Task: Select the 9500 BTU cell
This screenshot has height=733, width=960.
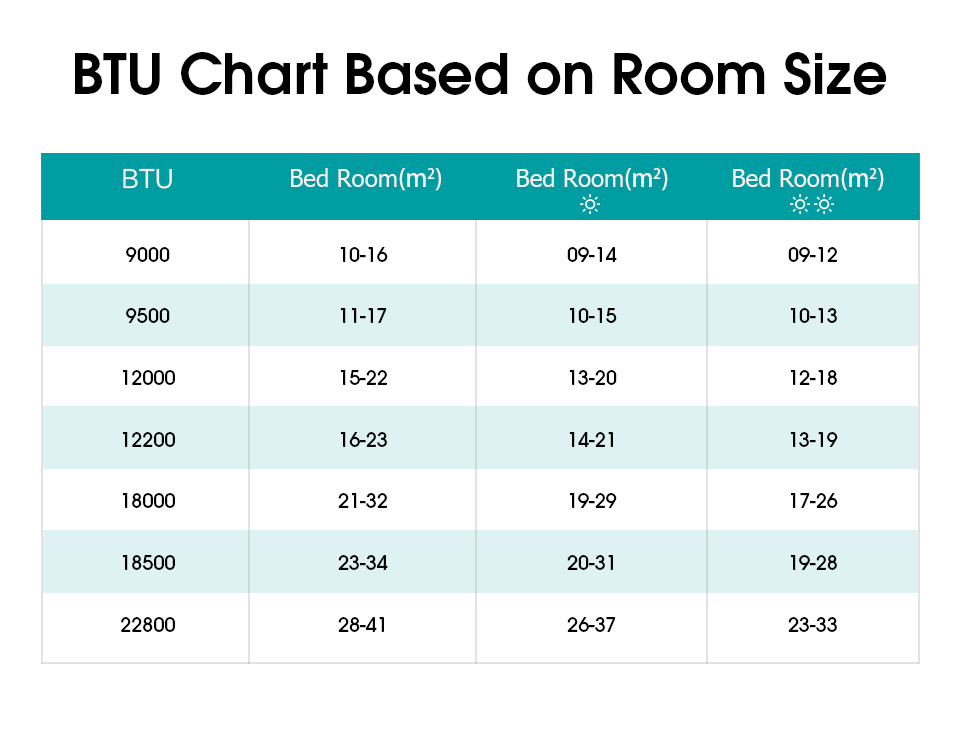Action: tap(148, 316)
